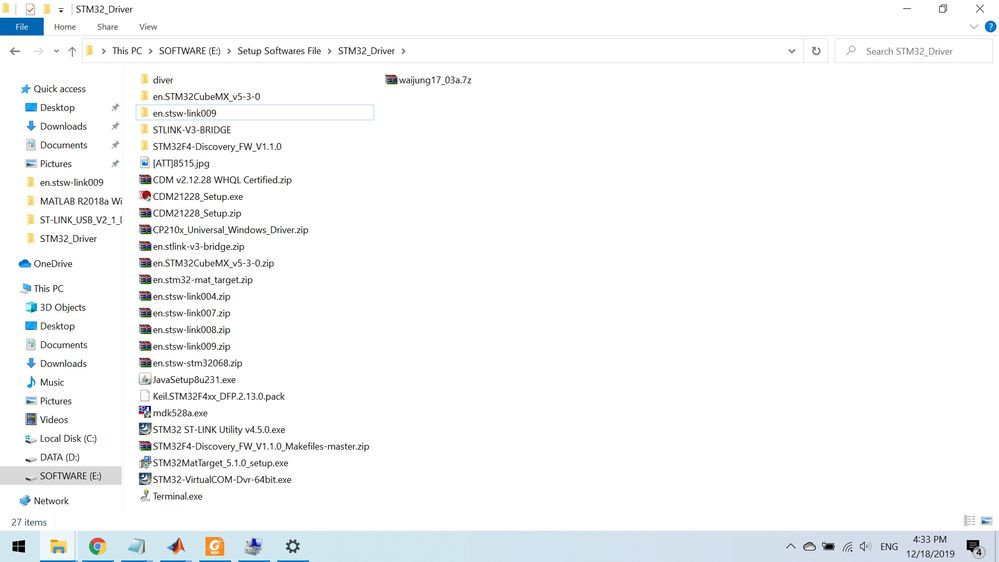Open the Home ribbon tab
999x562 pixels.
click(65, 27)
